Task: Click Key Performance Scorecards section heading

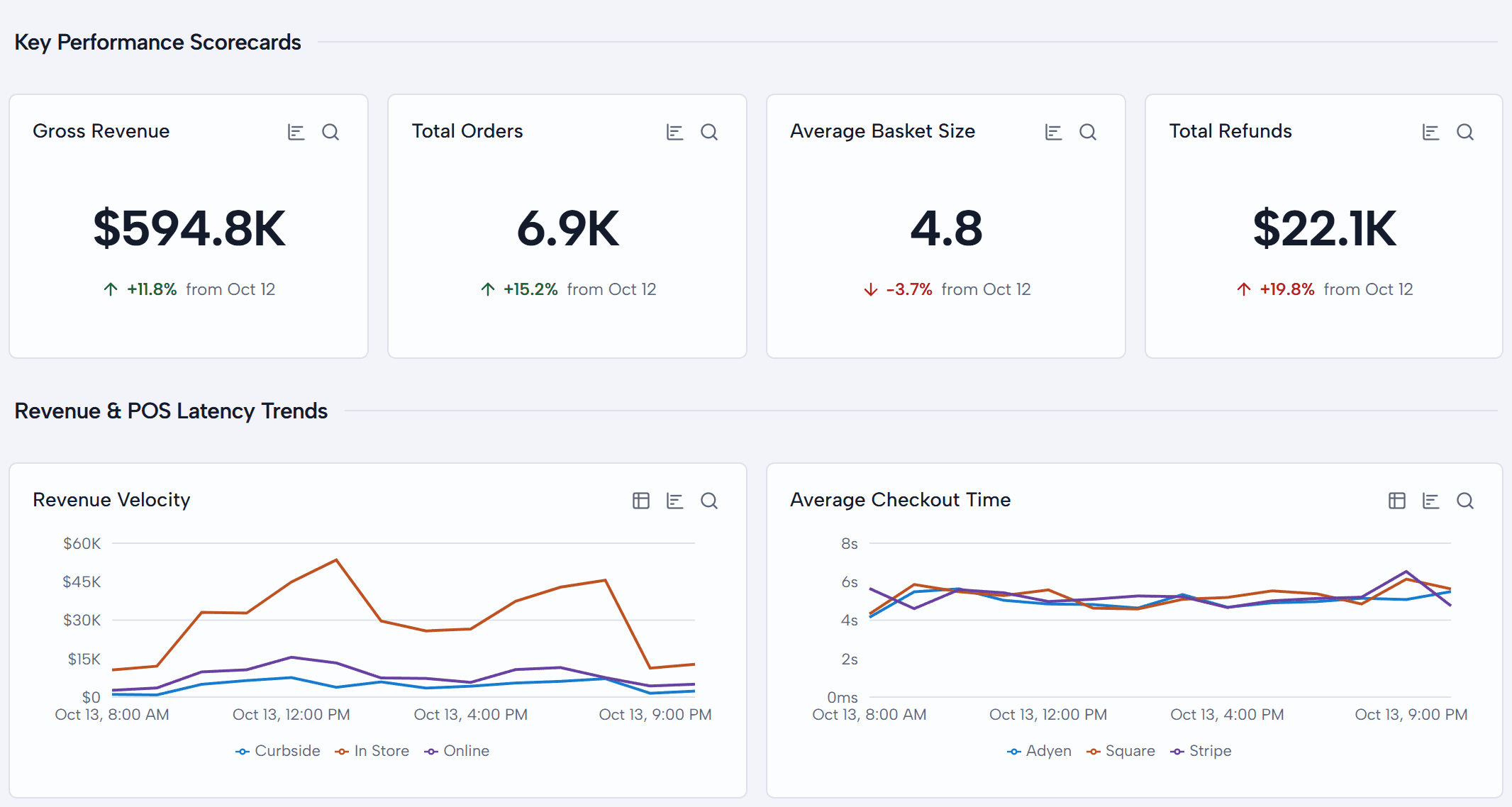Action: [x=158, y=43]
